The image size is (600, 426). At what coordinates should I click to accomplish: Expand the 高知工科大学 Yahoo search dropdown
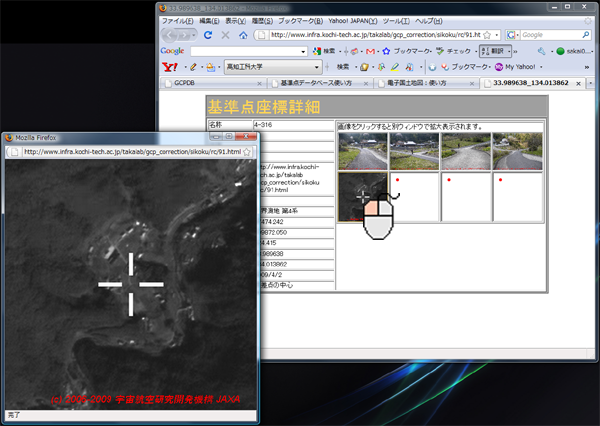point(317,67)
